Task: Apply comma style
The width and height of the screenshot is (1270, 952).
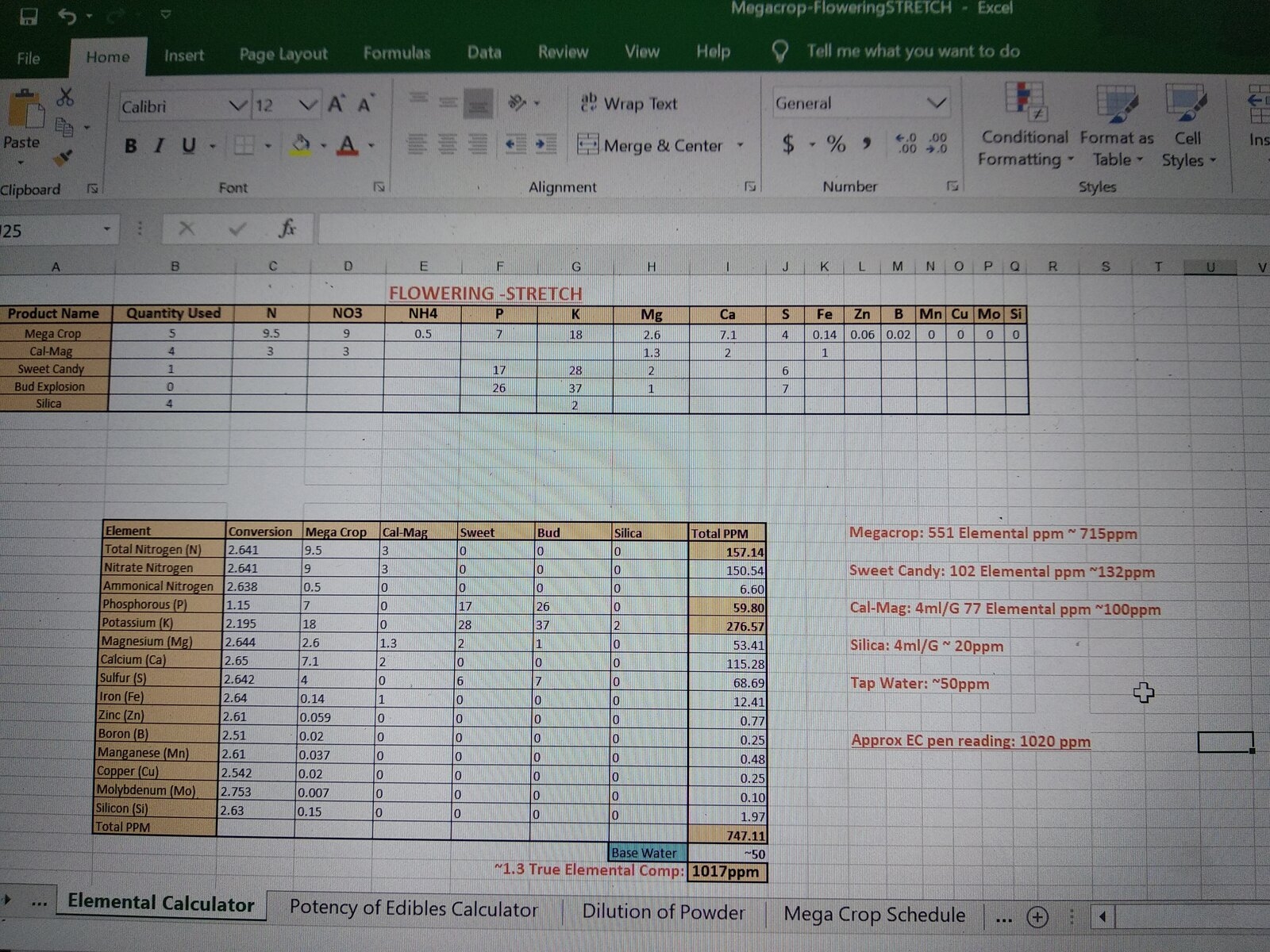Action: point(868,144)
